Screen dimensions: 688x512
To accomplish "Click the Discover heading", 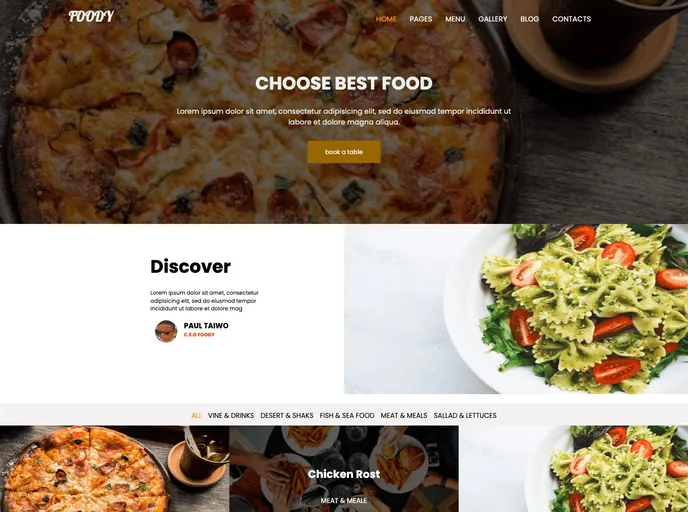I will coord(190,266).
